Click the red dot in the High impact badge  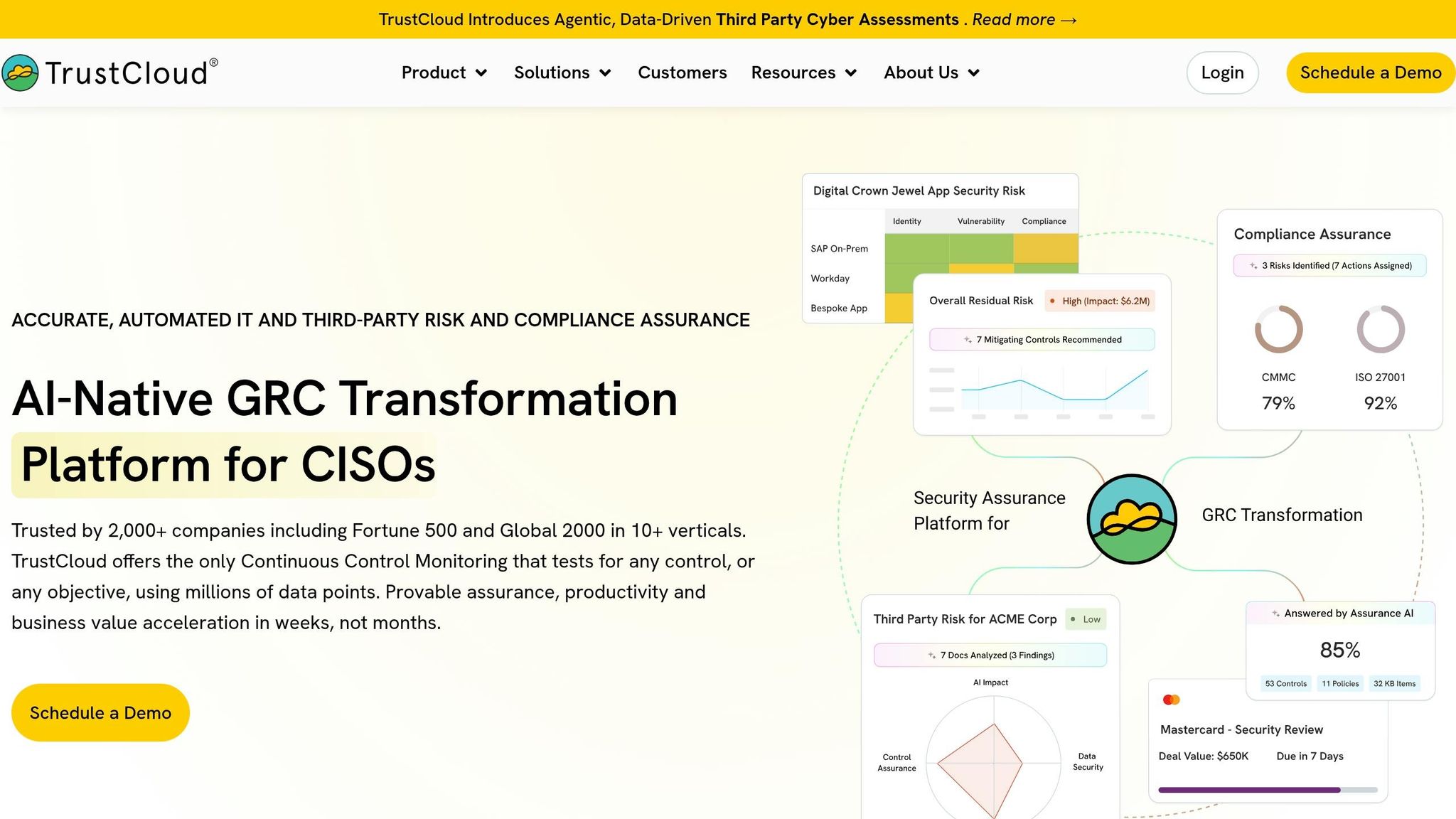tap(1052, 301)
